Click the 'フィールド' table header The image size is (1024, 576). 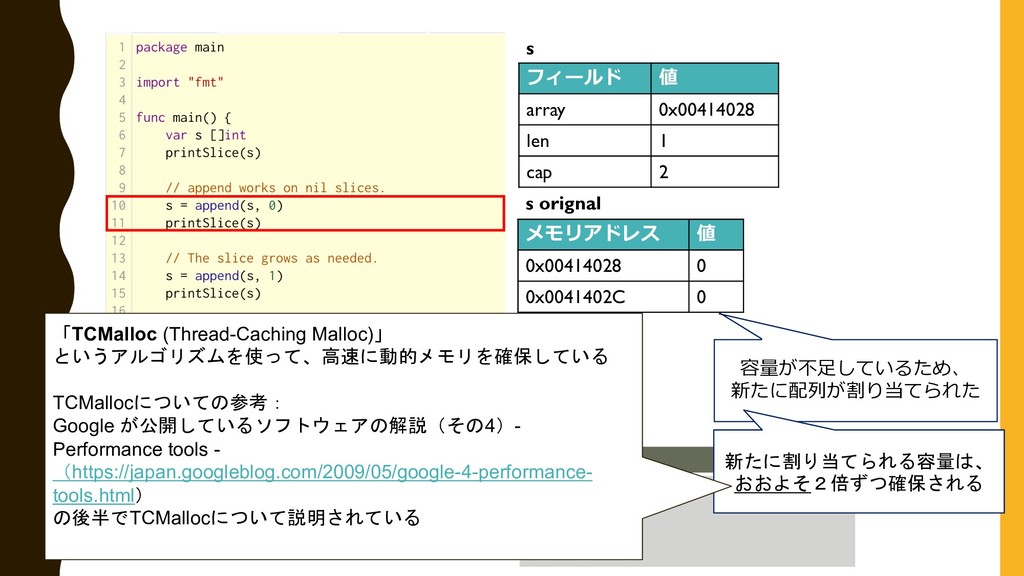click(x=584, y=78)
